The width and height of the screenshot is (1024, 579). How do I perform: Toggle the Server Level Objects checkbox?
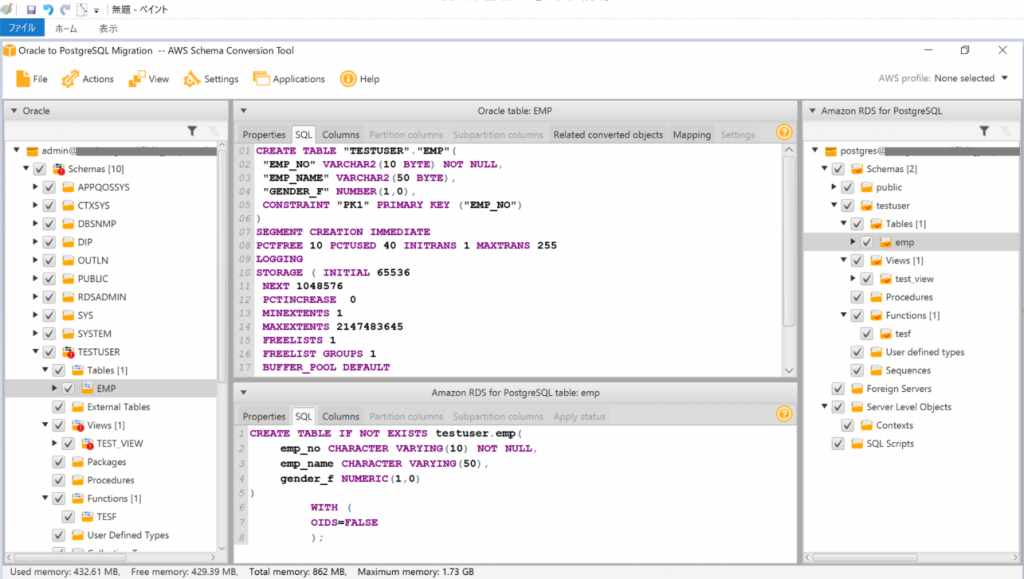839,407
